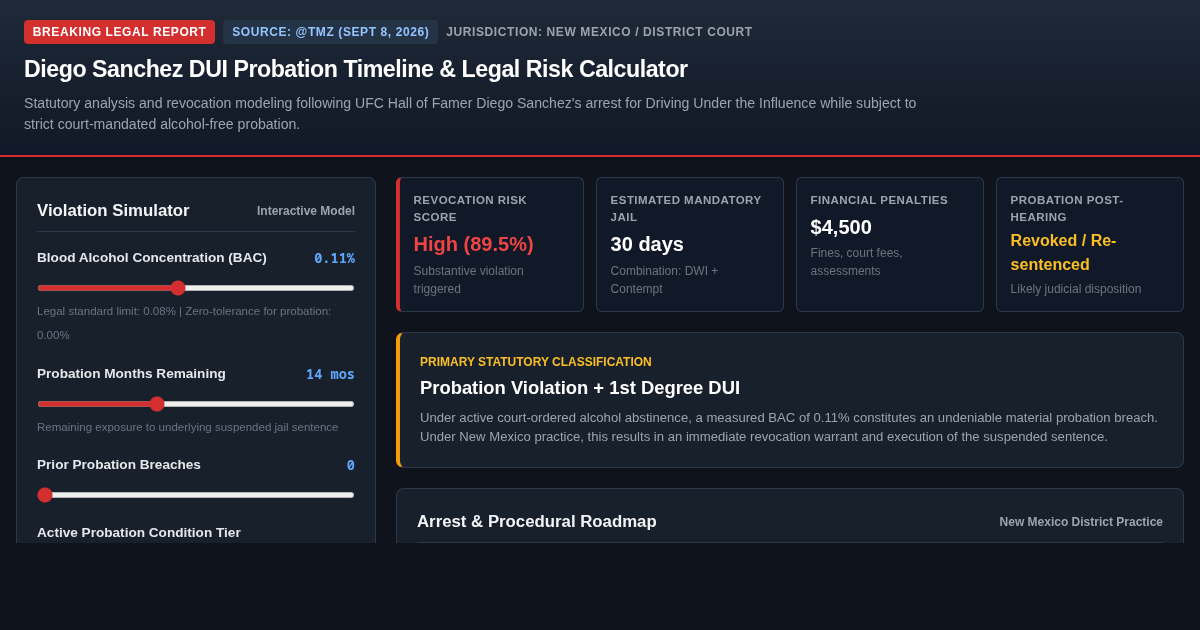The image size is (1200, 630).
Task: Click the Source @TMZ badge
Action: pyautogui.click(x=330, y=32)
